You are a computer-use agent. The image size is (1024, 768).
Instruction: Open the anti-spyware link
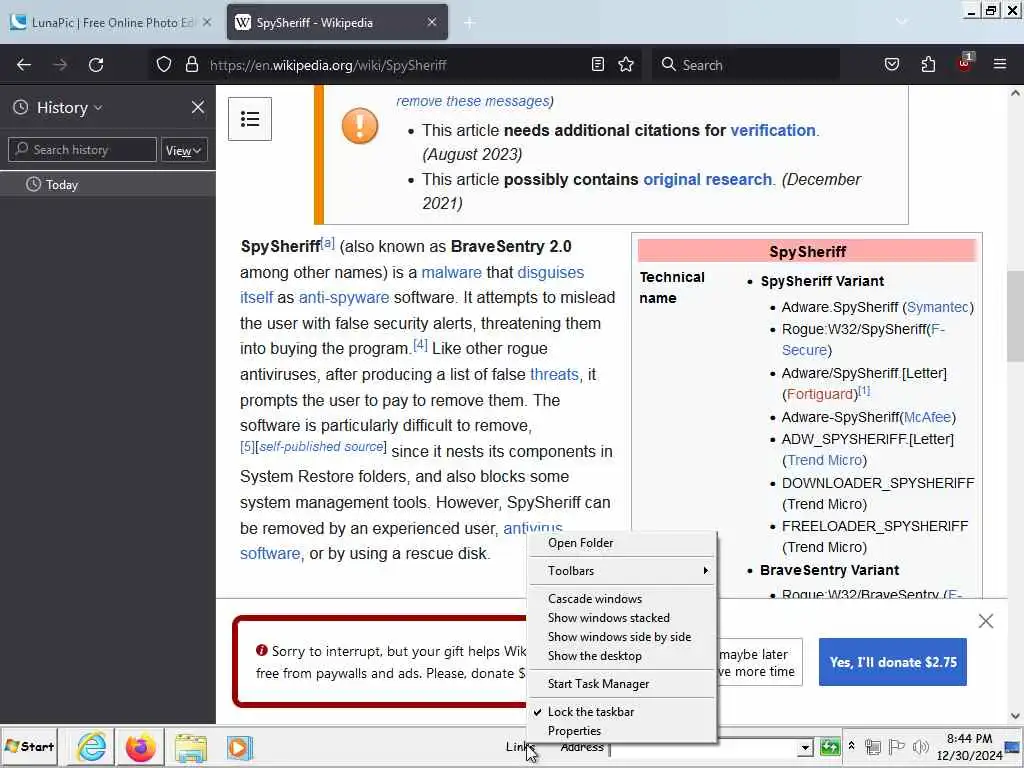pos(344,298)
